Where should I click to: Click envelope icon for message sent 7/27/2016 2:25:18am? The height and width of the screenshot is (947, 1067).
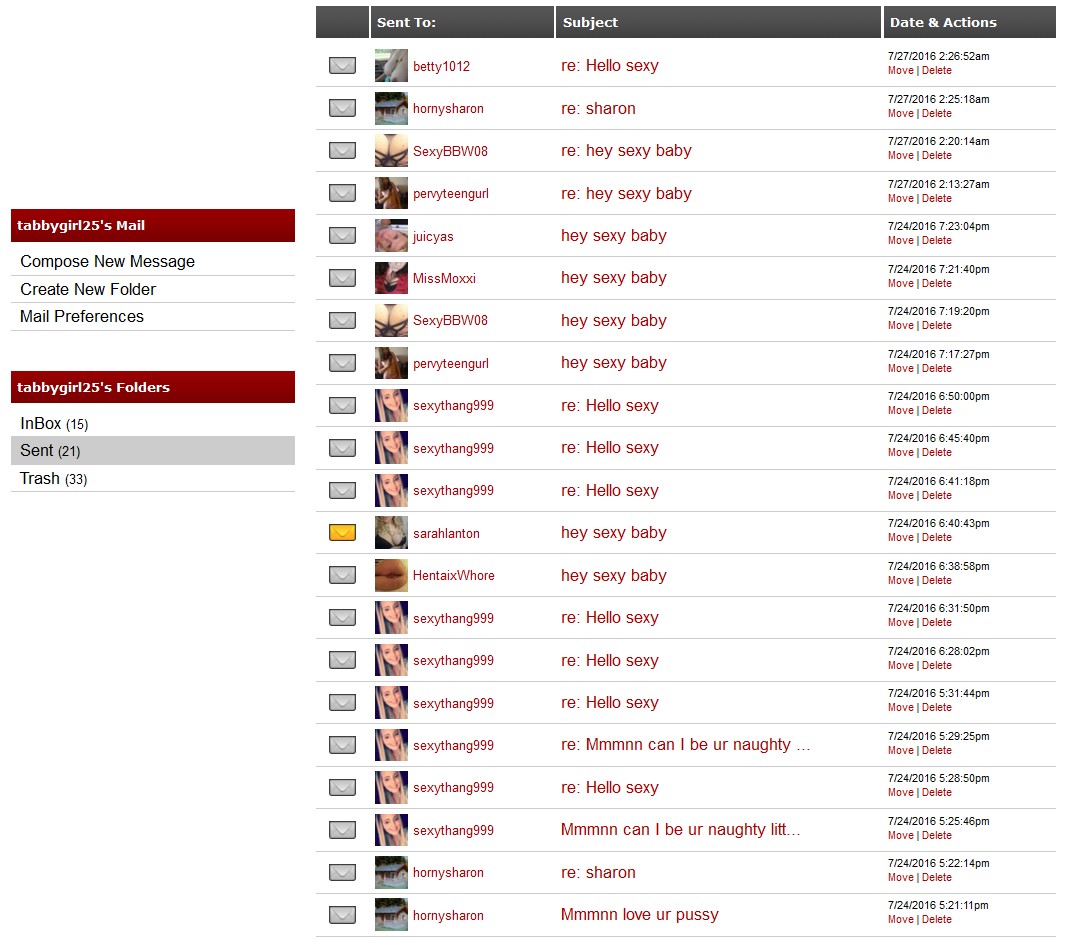coord(342,108)
